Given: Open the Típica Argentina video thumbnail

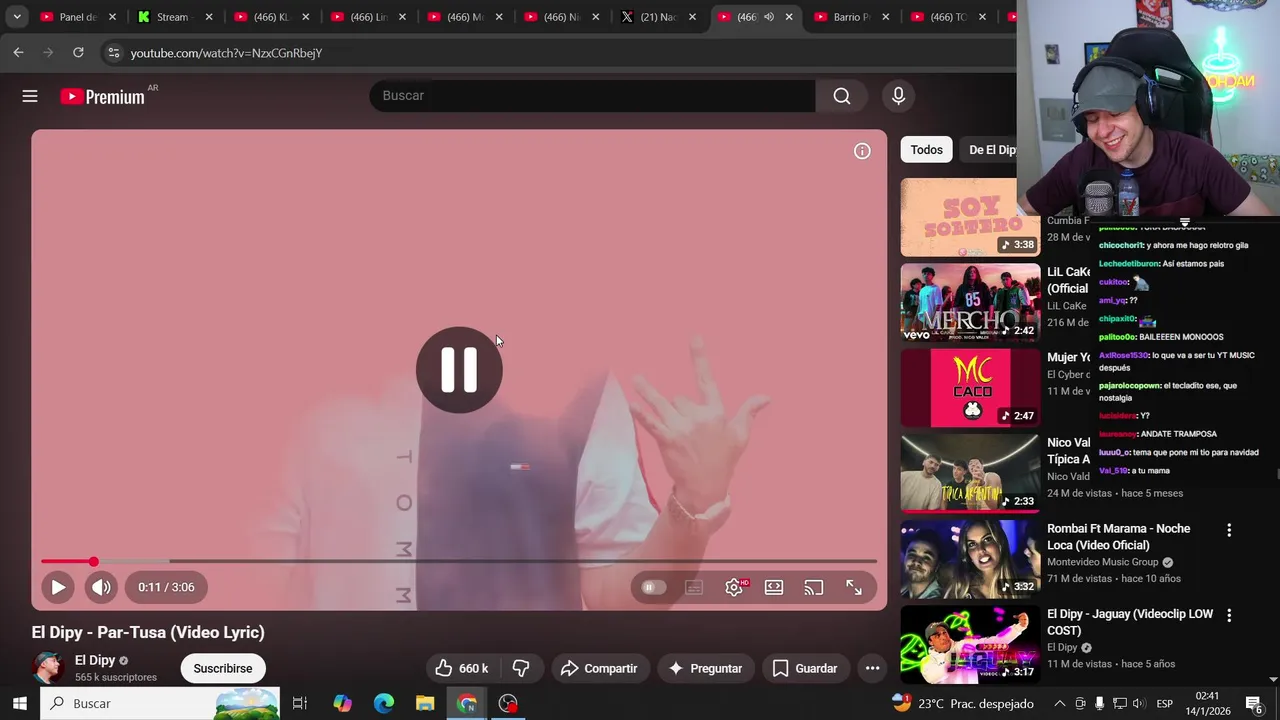Looking at the screenshot, I should (970, 473).
